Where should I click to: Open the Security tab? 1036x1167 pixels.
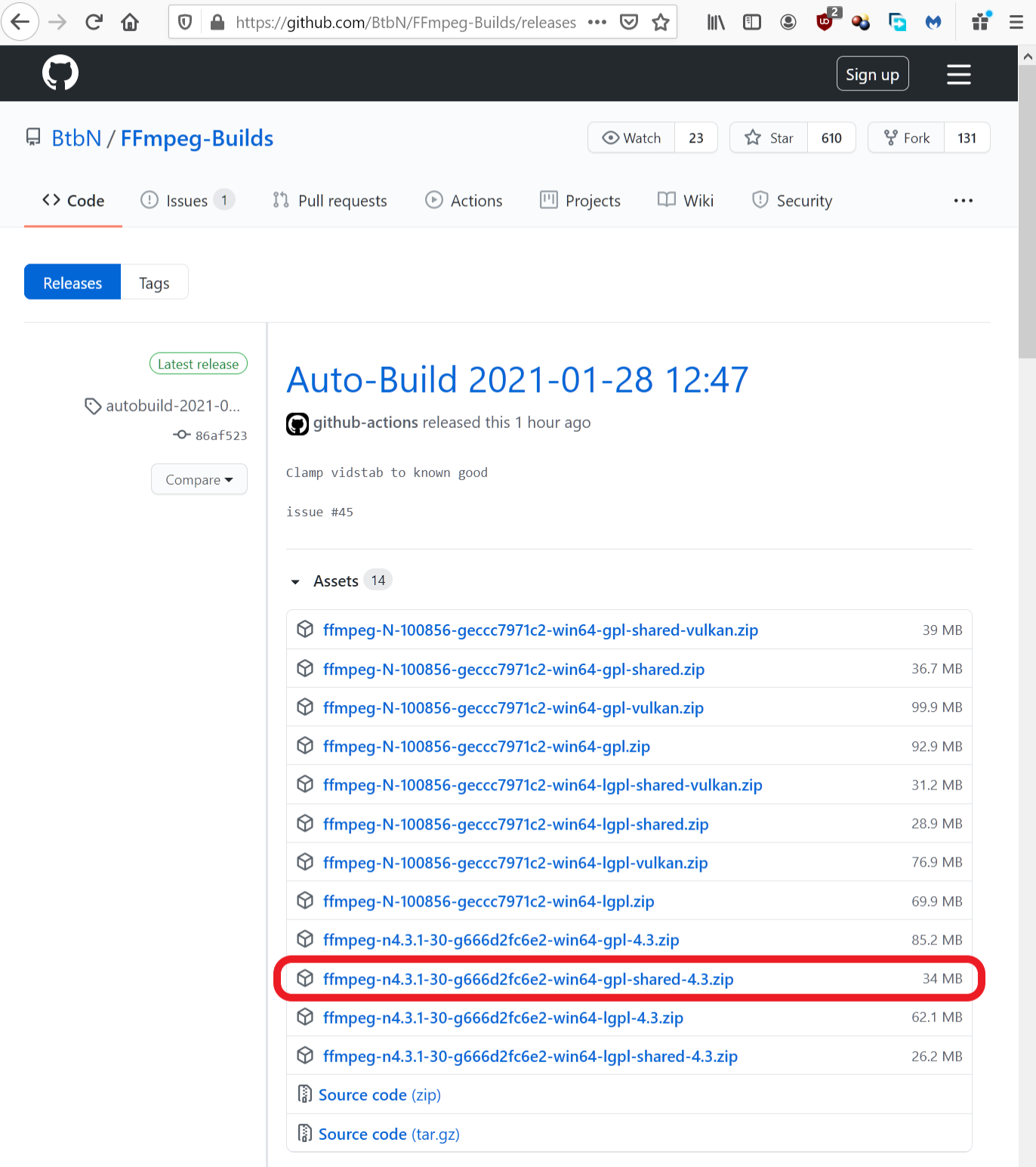(x=792, y=201)
